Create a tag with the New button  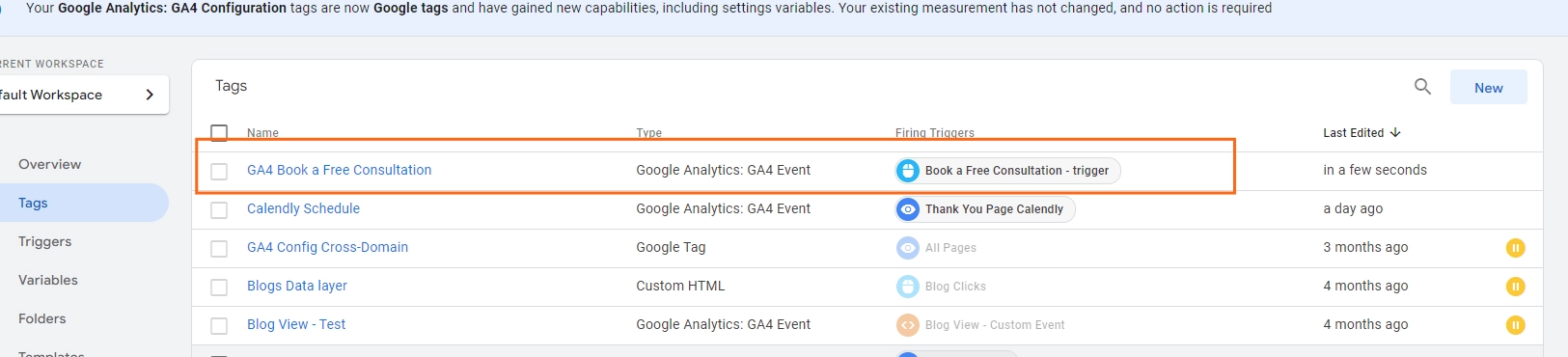tap(1489, 87)
